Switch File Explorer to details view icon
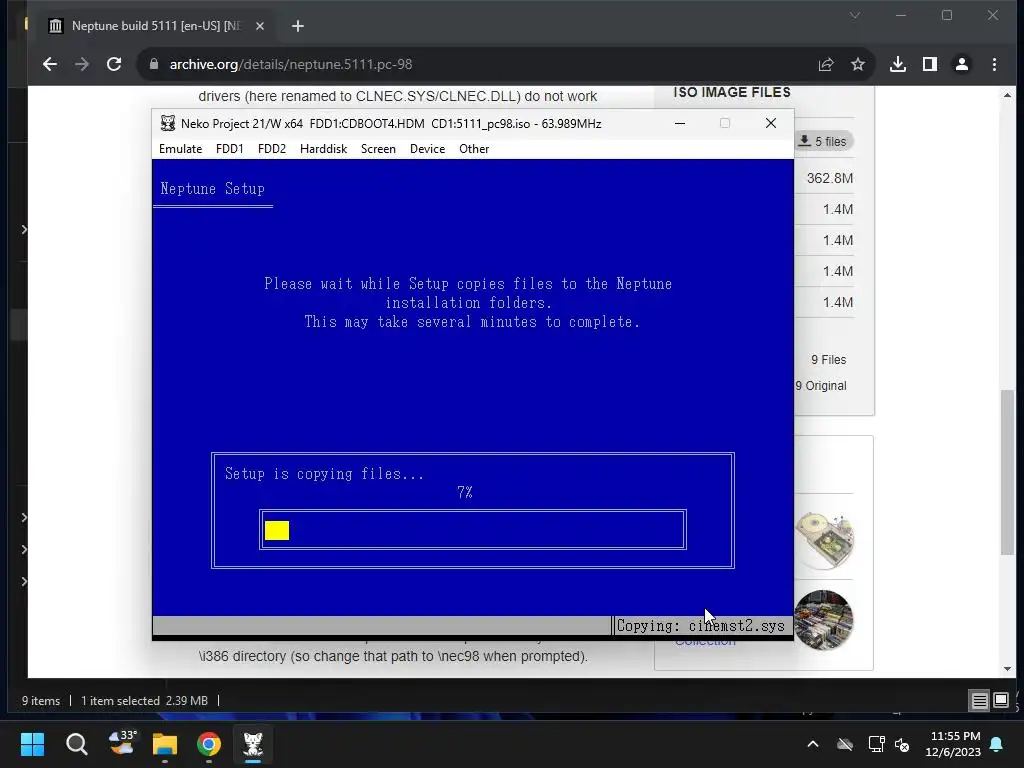The width and height of the screenshot is (1024, 768). [980, 701]
